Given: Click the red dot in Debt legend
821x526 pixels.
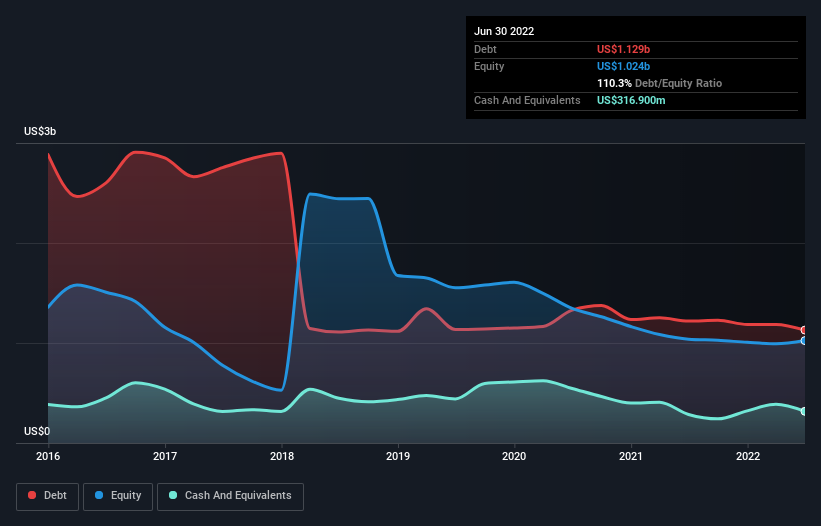Looking at the screenshot, I should click(32, 495).
